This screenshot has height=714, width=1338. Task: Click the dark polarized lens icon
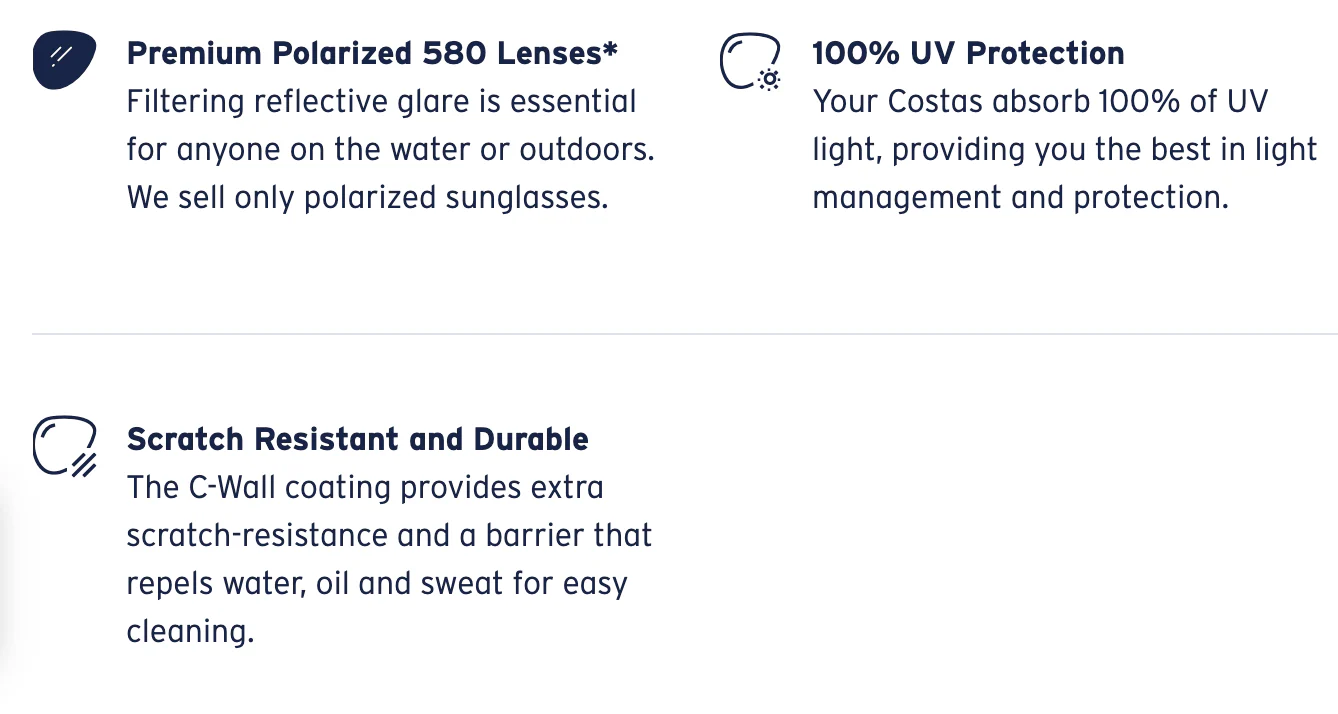64,60
